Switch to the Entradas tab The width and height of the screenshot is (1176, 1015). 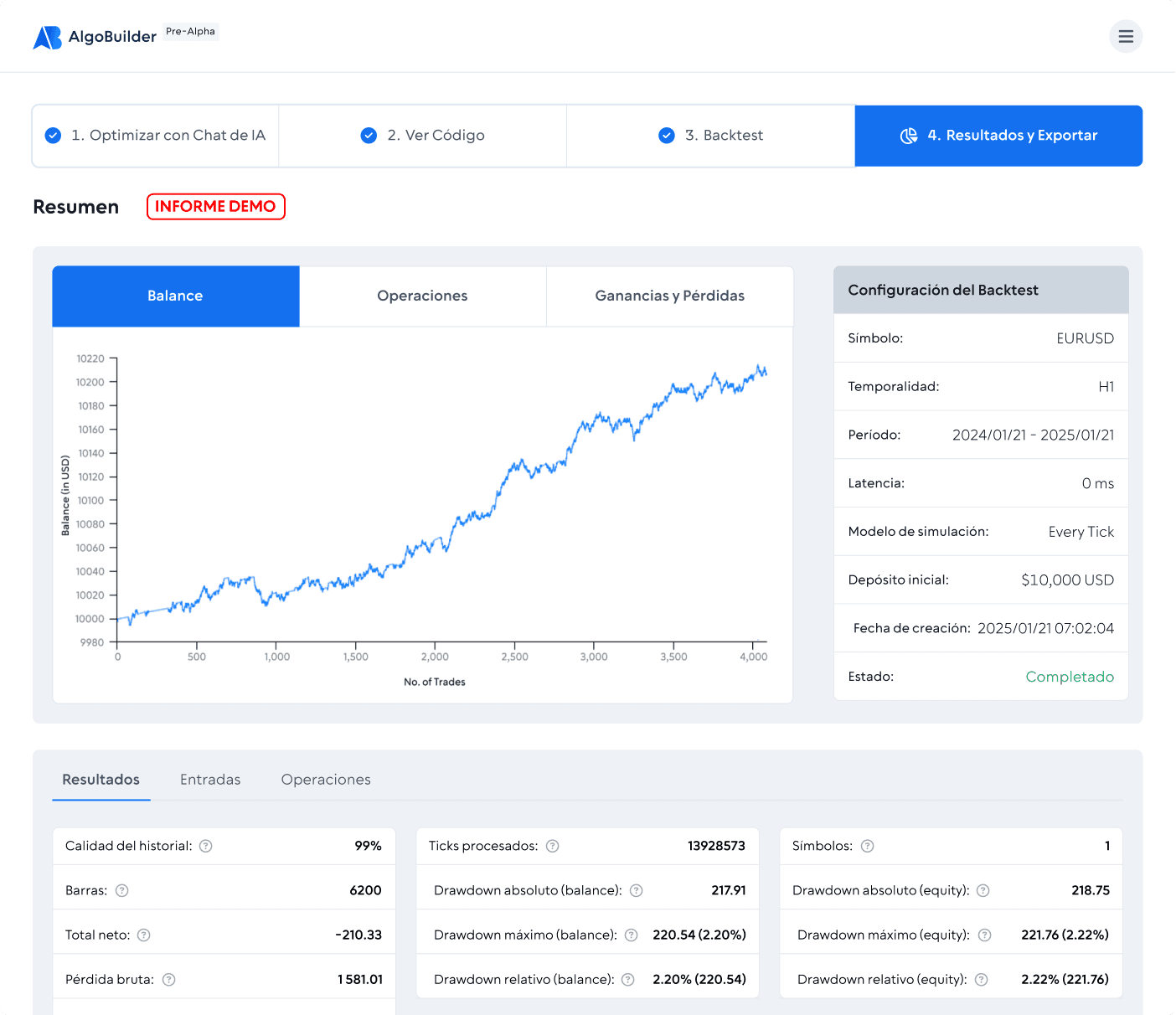click(x=210, y=780)
